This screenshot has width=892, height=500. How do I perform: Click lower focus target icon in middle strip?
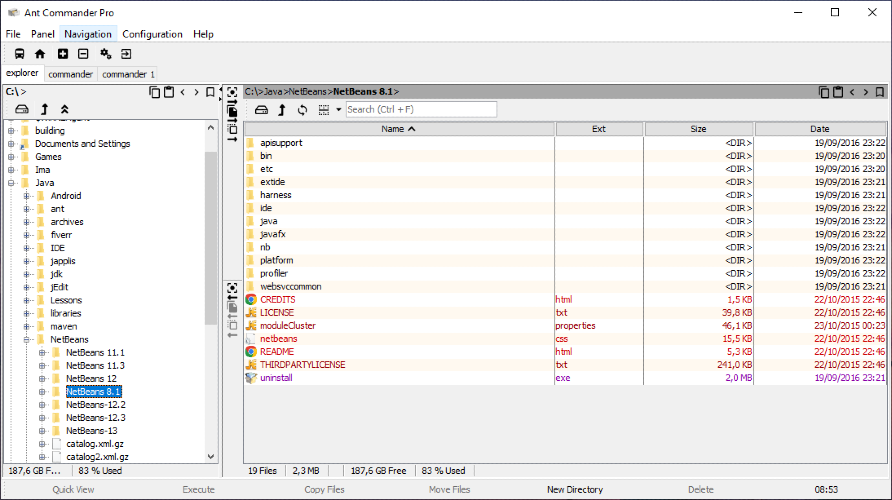click(x=232, y=288)
